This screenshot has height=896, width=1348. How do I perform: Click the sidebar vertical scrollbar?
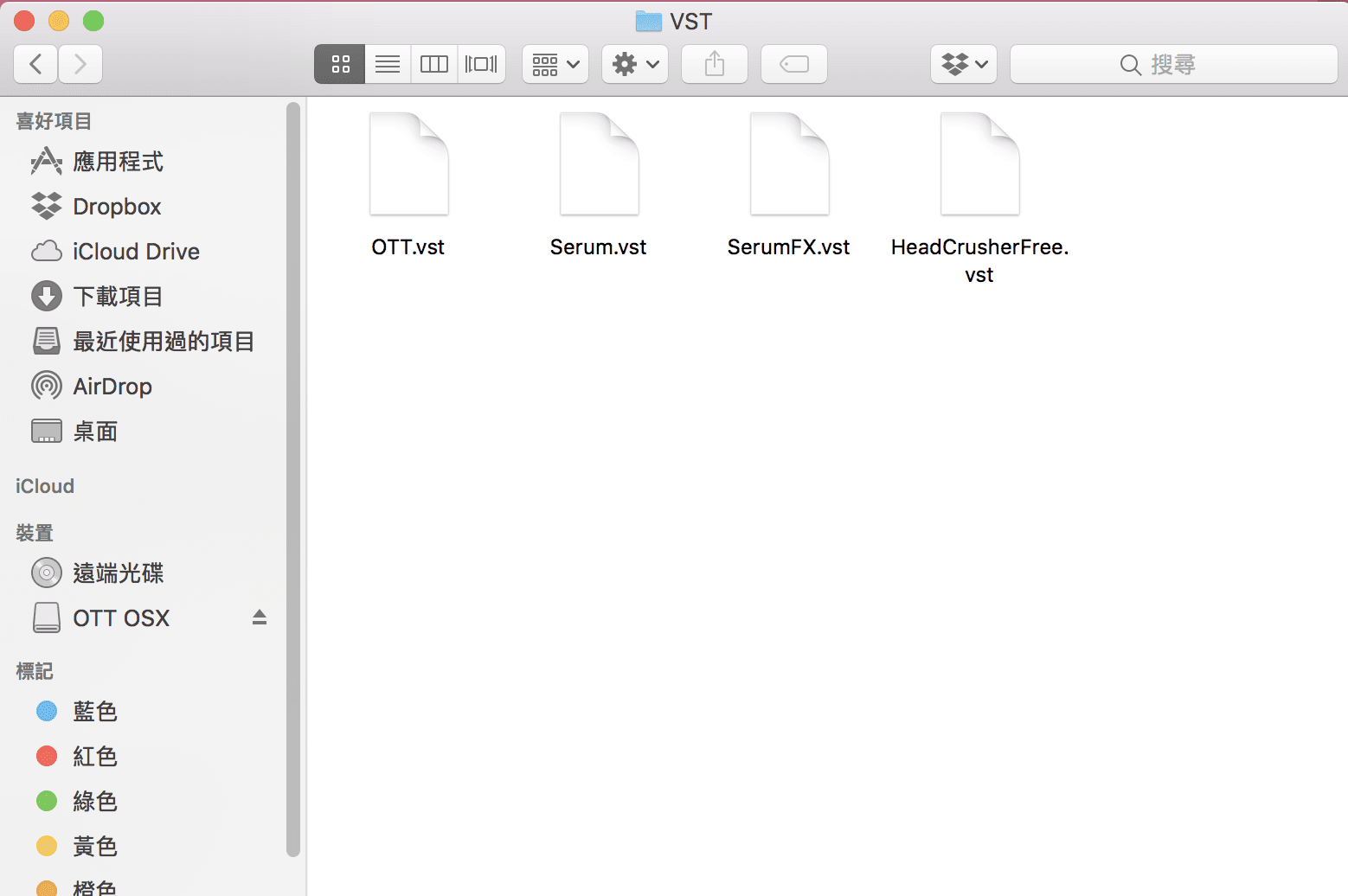pos(293,480)
